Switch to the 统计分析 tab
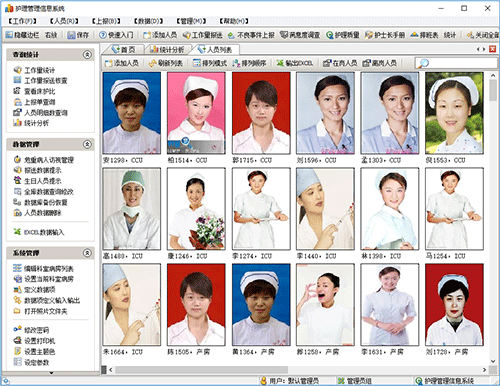Screen dimensions: 500x386 (x=167, y=50)
